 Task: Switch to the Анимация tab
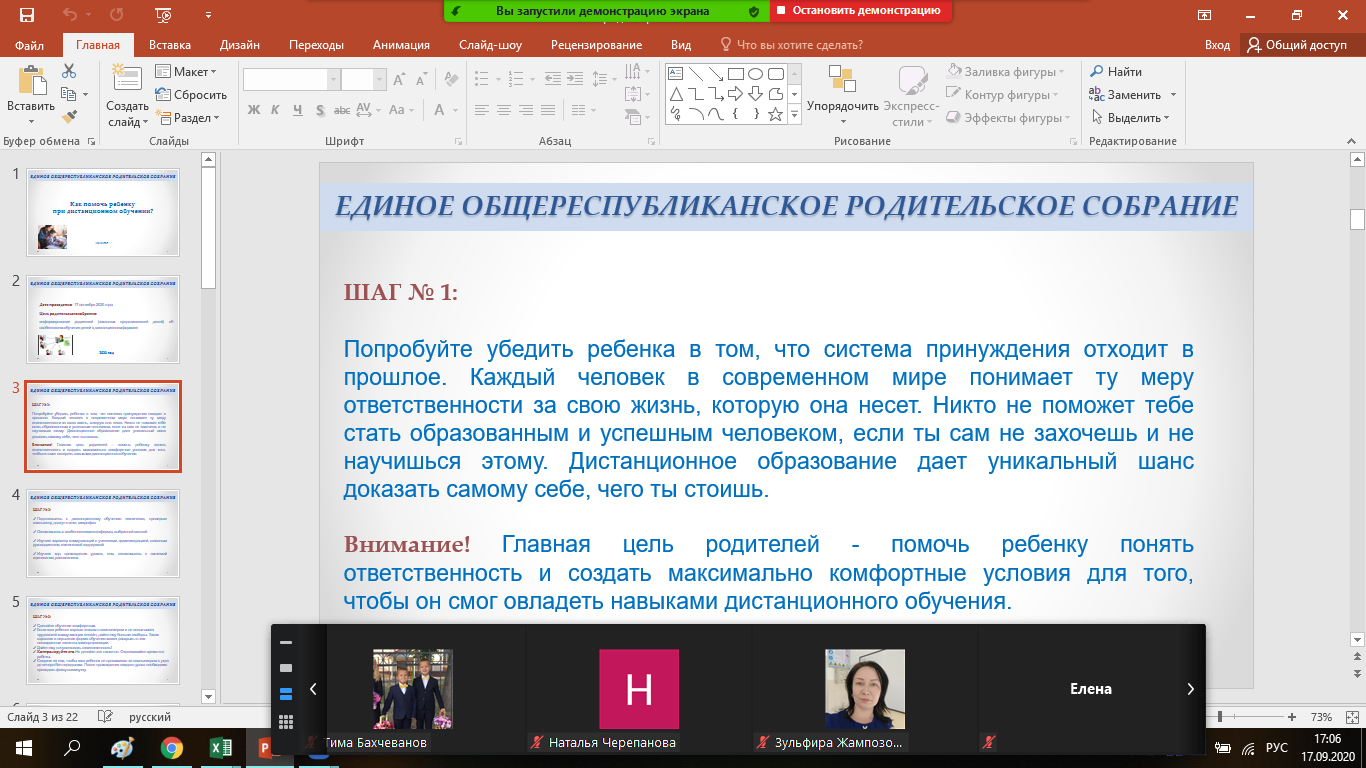[x=401, y=45]
